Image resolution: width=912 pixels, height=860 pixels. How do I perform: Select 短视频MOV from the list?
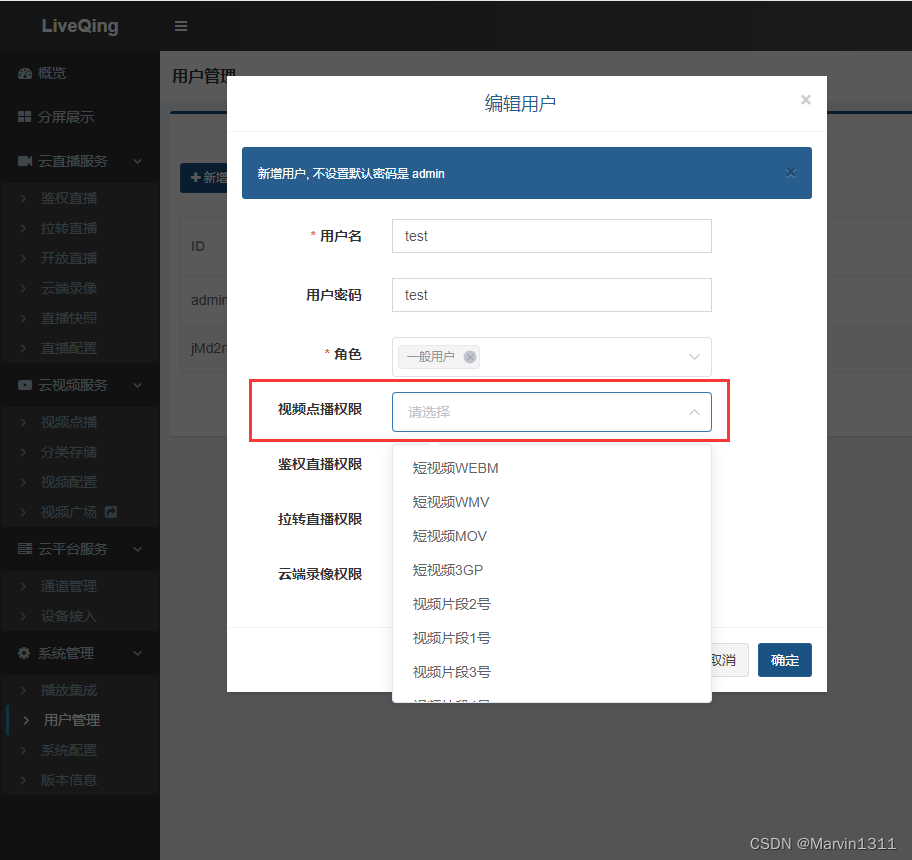click(x=551, y=536)
